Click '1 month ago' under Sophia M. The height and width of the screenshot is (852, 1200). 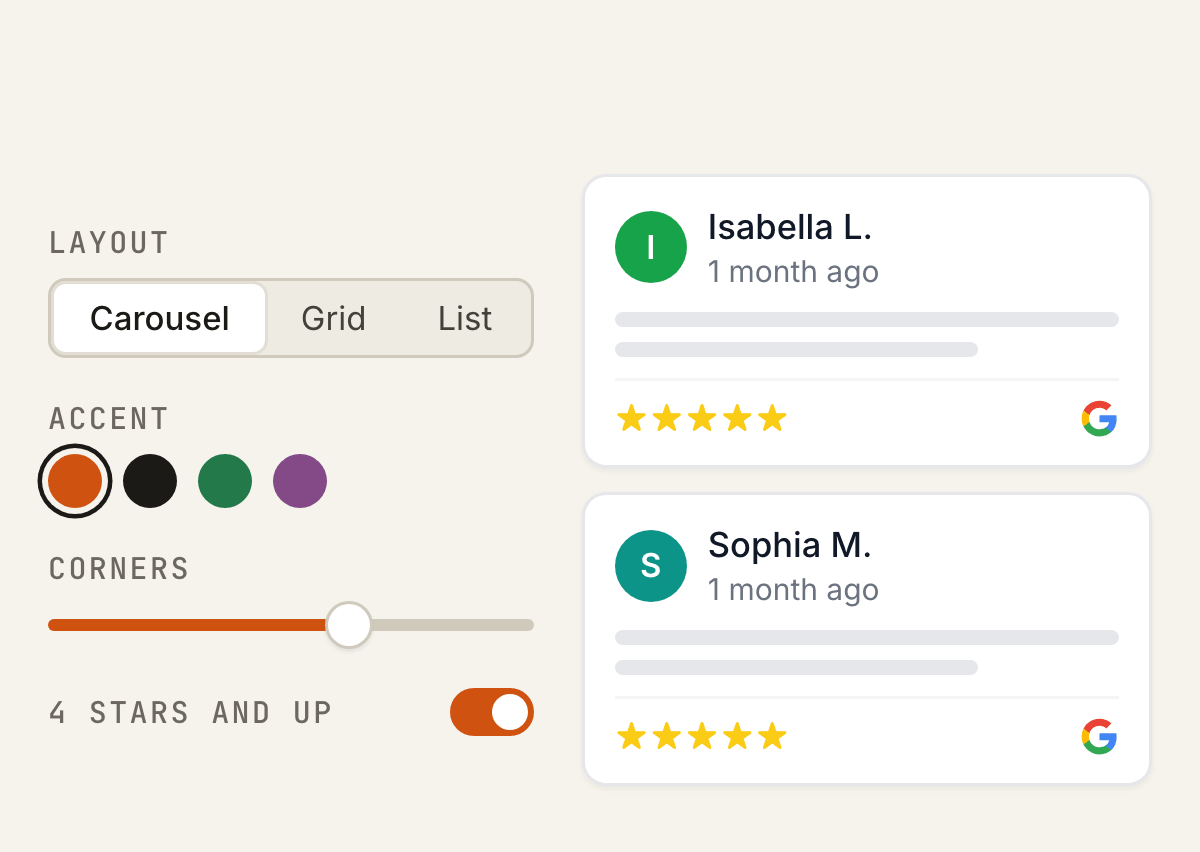[x=793, y=590]
